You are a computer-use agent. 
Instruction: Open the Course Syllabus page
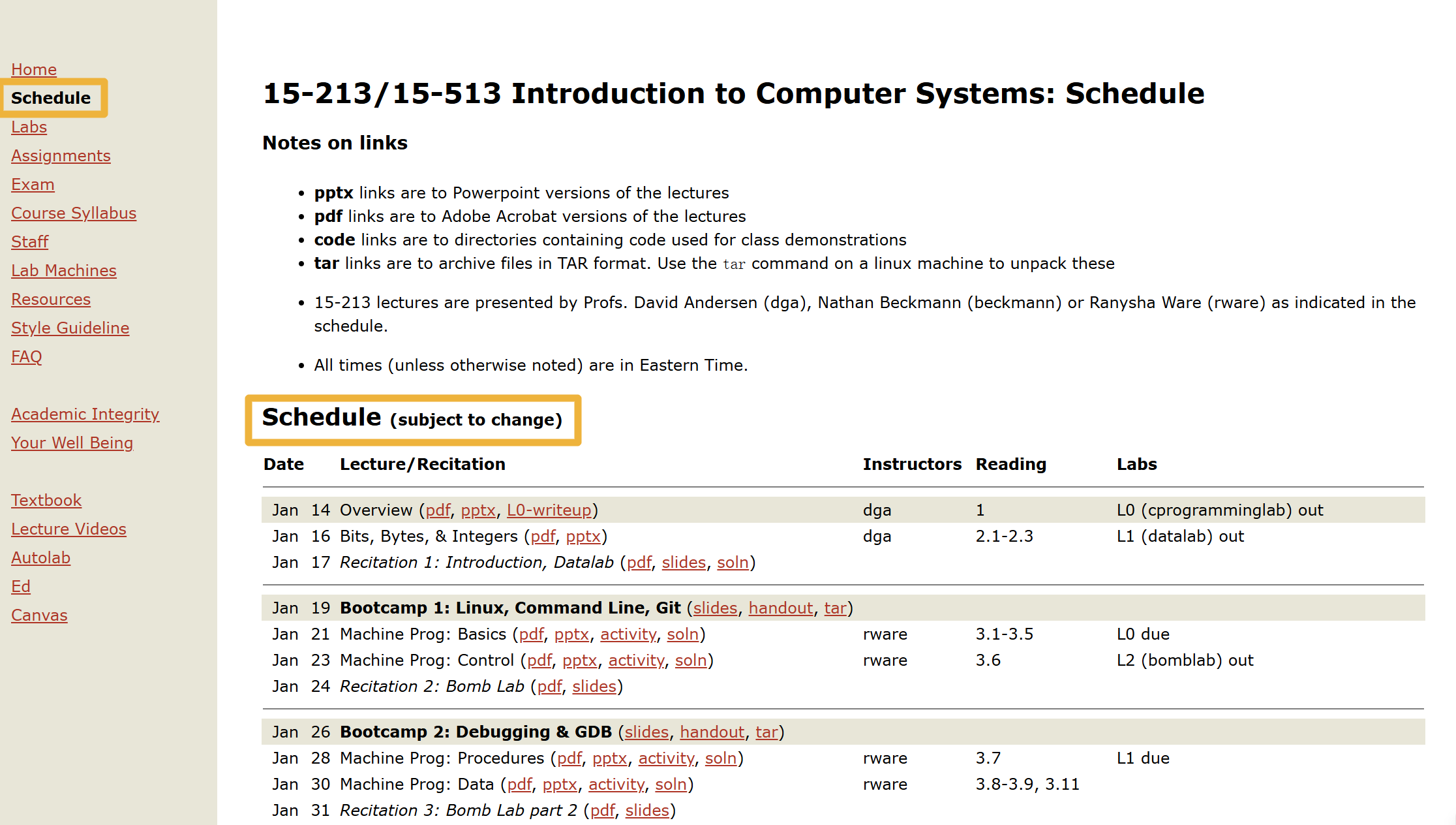coord(74,213)
